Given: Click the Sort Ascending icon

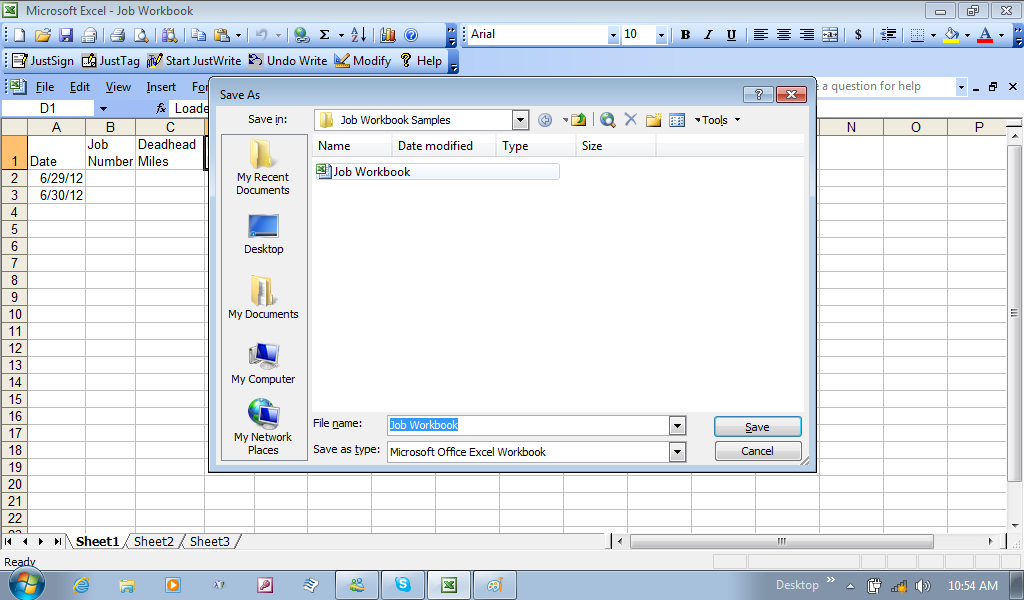Looking at the screenshot, I should click(x=359, y=35).
